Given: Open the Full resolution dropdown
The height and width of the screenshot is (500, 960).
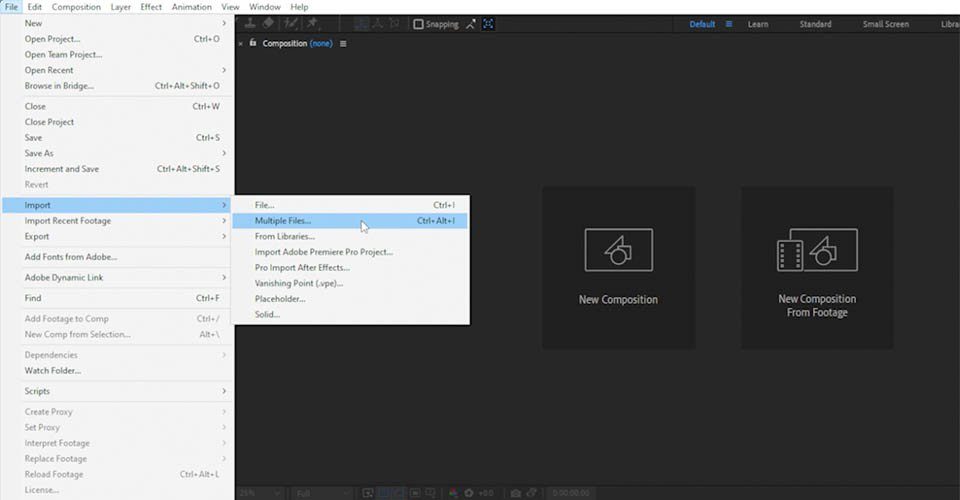Looking at the screenshot, I should 322,493.
